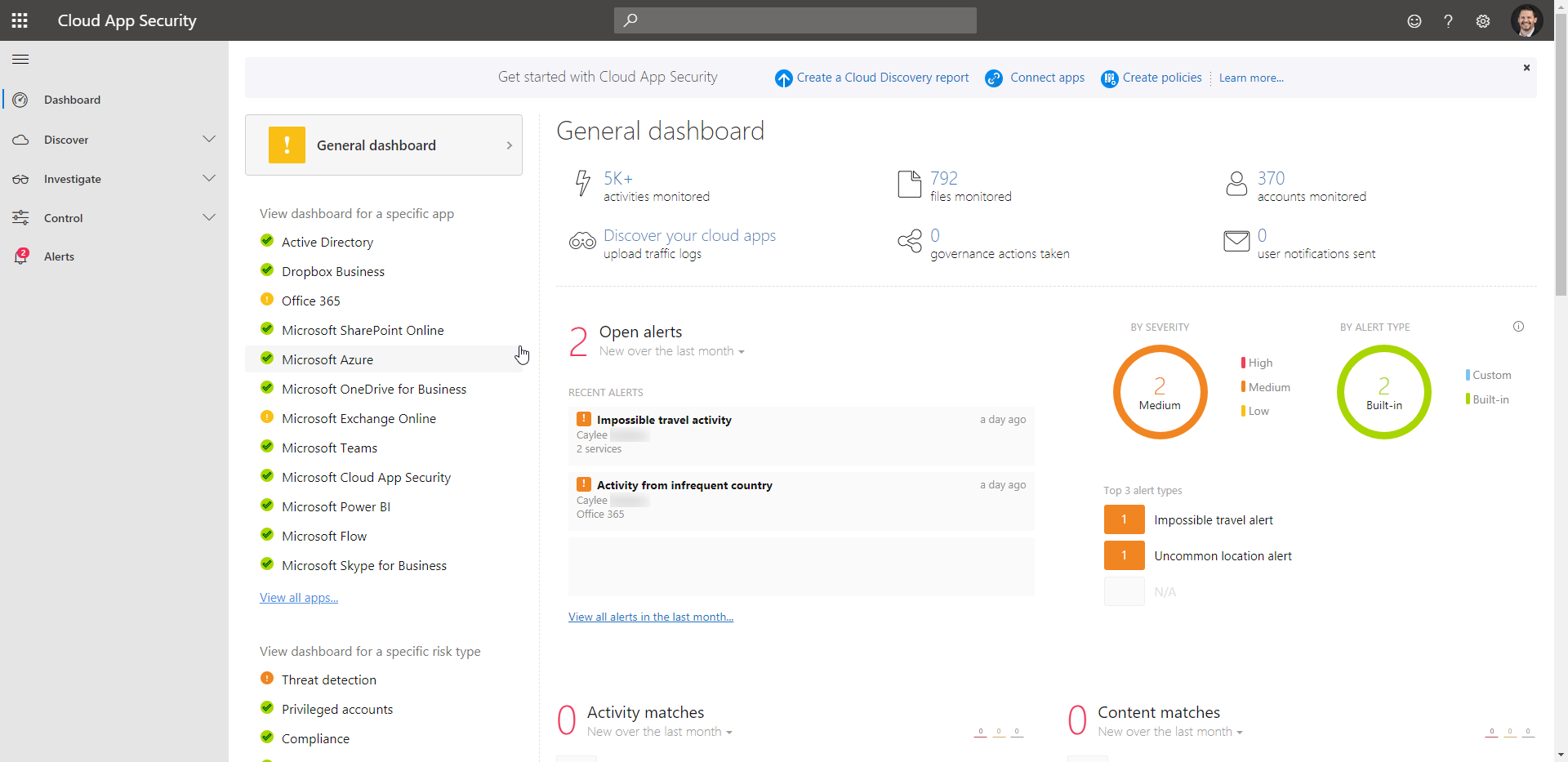
Task: Open the Dropbox Business dashboard
Action: tap(333, 271)
